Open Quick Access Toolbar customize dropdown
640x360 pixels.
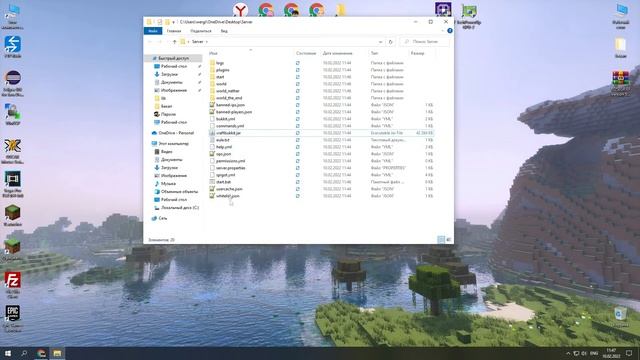[x=173, y=22]
